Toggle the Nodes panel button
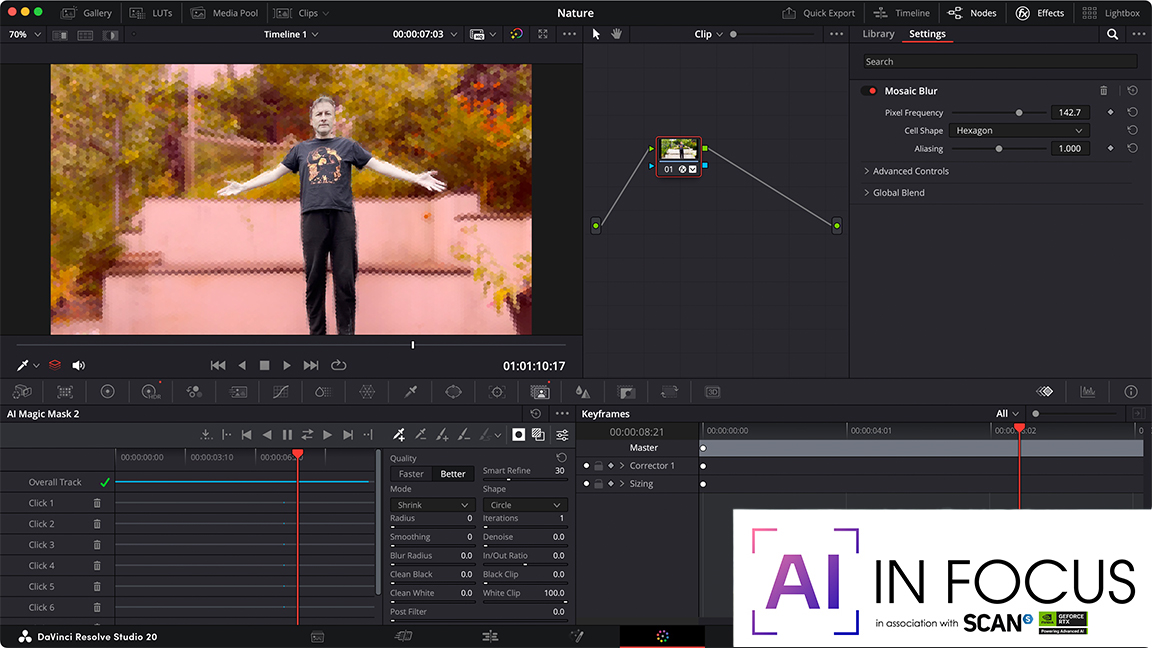 pyautogui.click(x=972, y=13)
